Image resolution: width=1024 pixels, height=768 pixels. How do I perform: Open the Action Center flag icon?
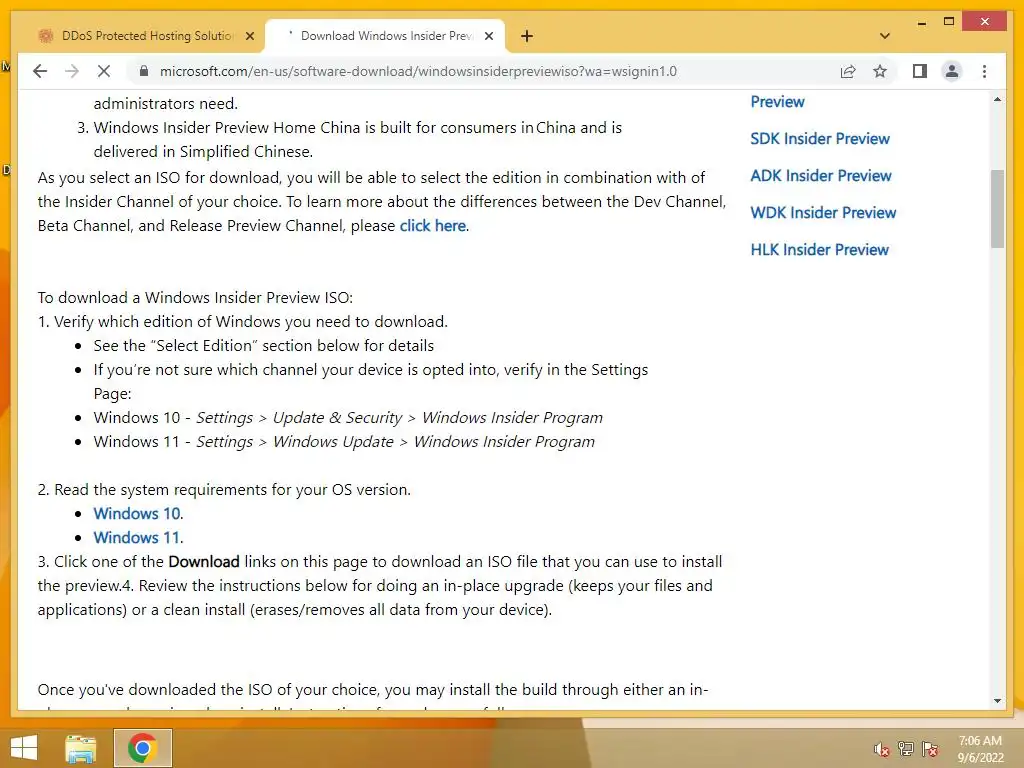(930, 749)
